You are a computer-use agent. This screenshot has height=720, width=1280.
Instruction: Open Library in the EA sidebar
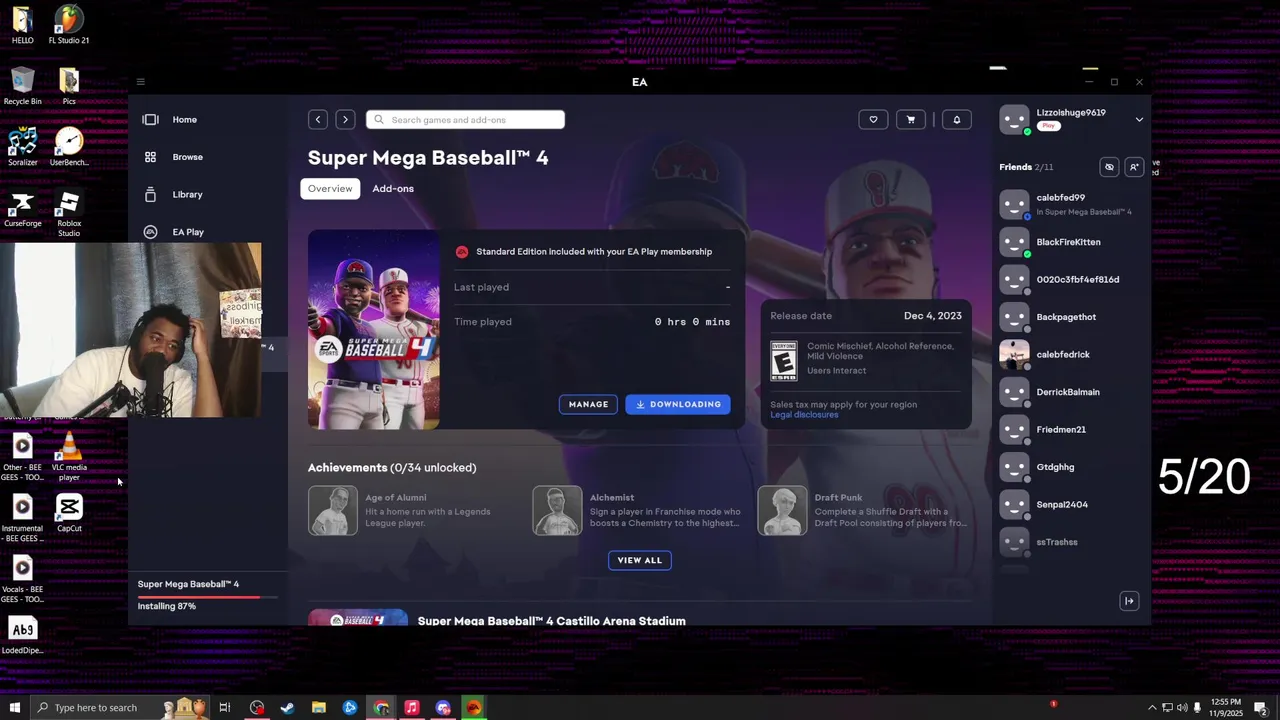(187, 195)
